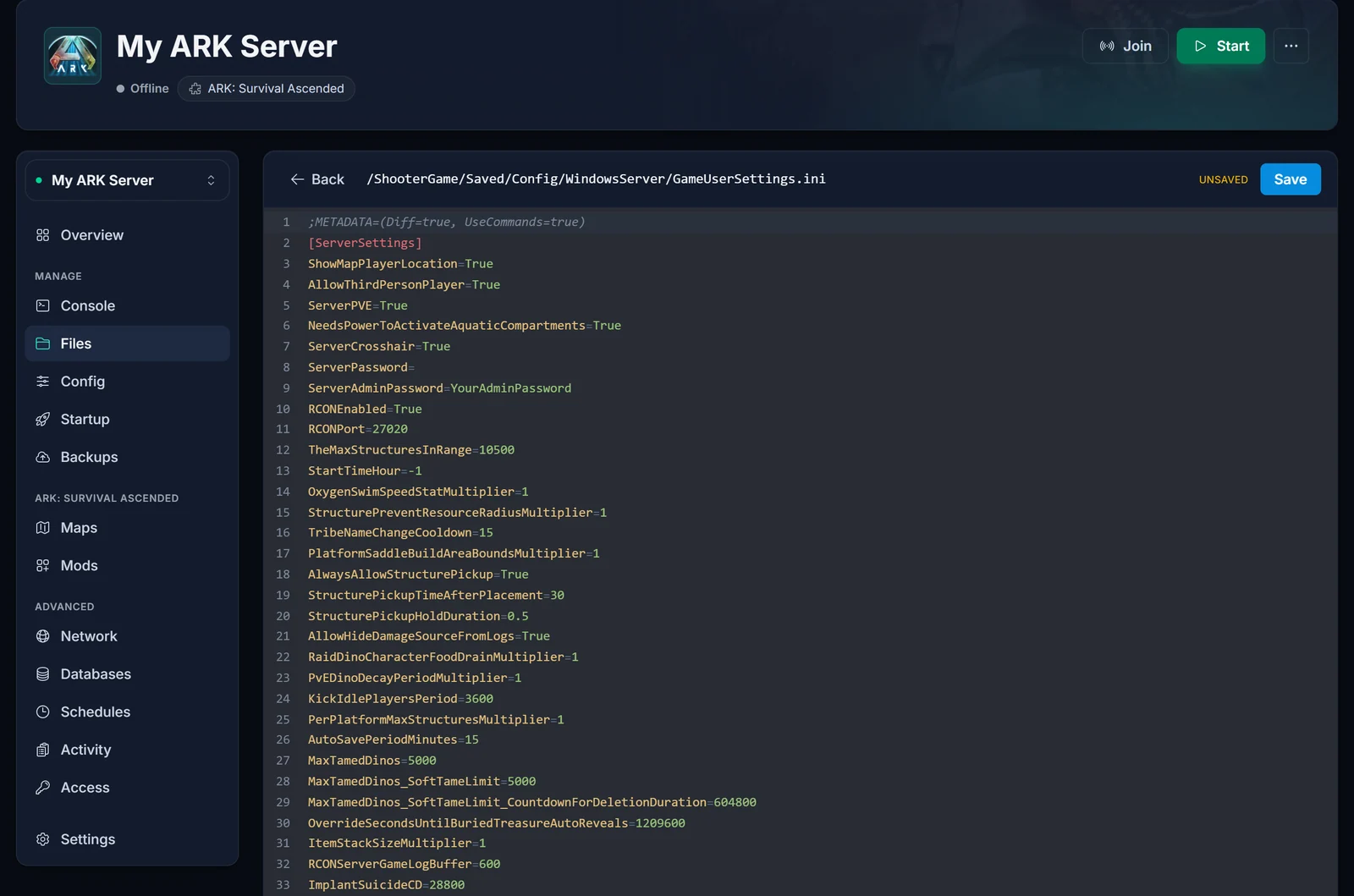1354x896 pixels.
Task: View the Activity log page
Action: (x=127, y=750)
